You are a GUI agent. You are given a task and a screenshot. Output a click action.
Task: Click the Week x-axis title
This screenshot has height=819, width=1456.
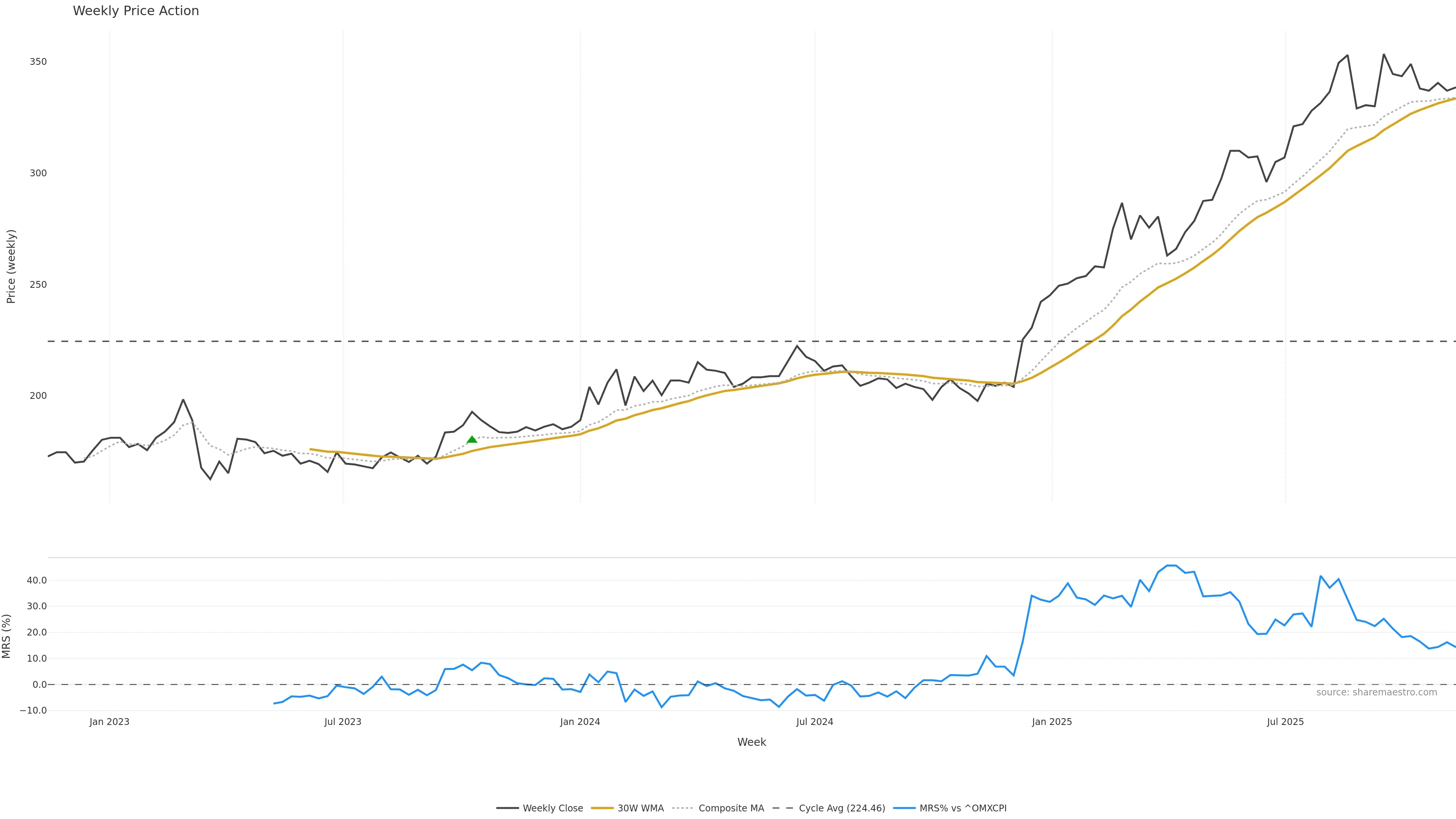[751, 742]
